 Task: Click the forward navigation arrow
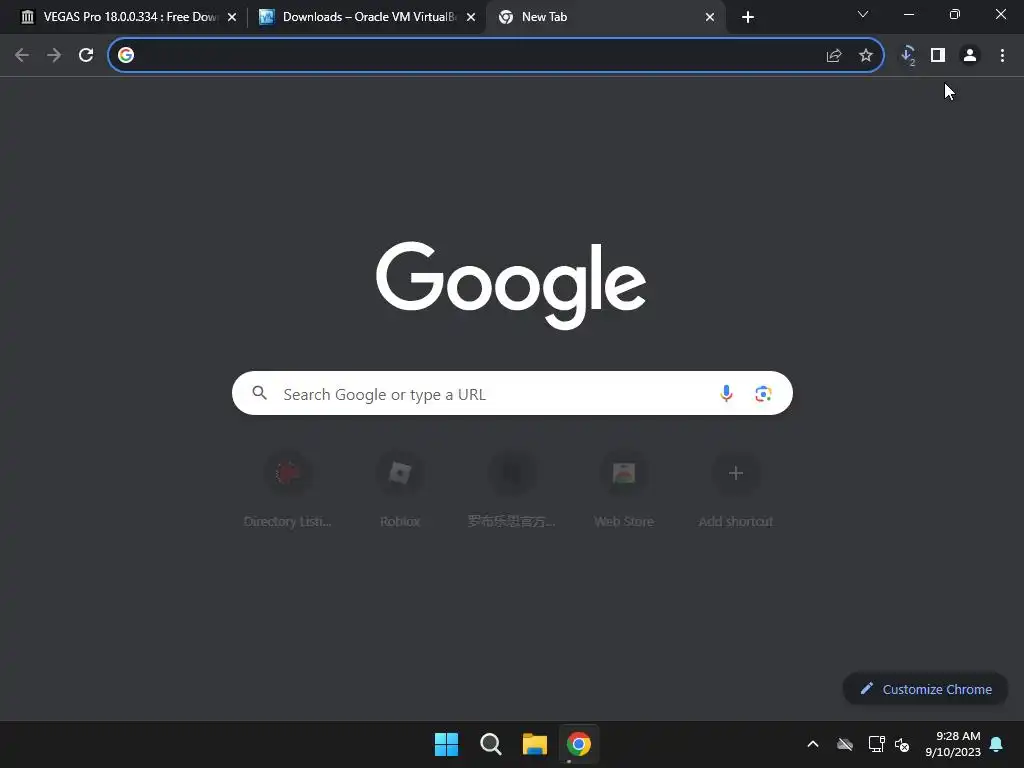pos(54,56)
